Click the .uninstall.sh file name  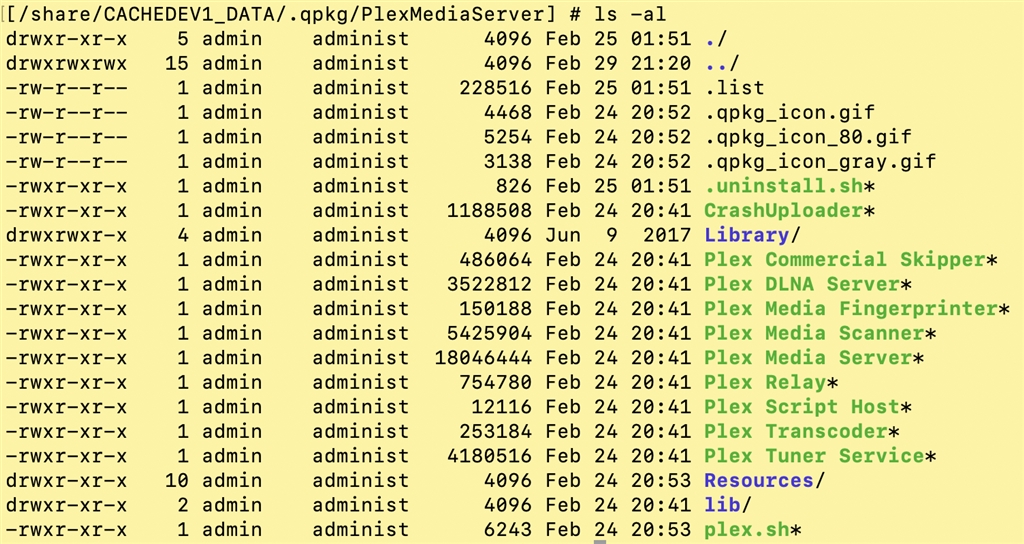coord(784,186)
